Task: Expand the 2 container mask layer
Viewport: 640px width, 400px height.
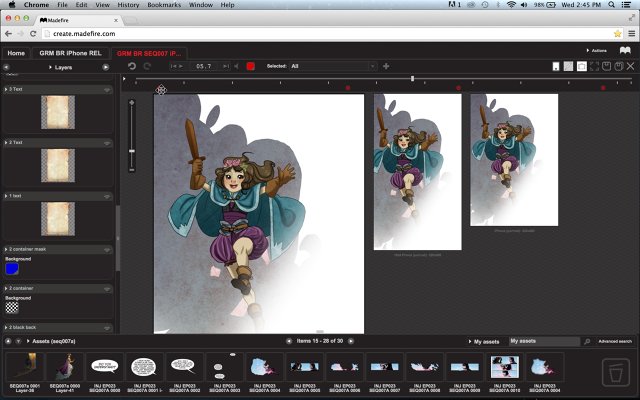Action: point(6,249)
